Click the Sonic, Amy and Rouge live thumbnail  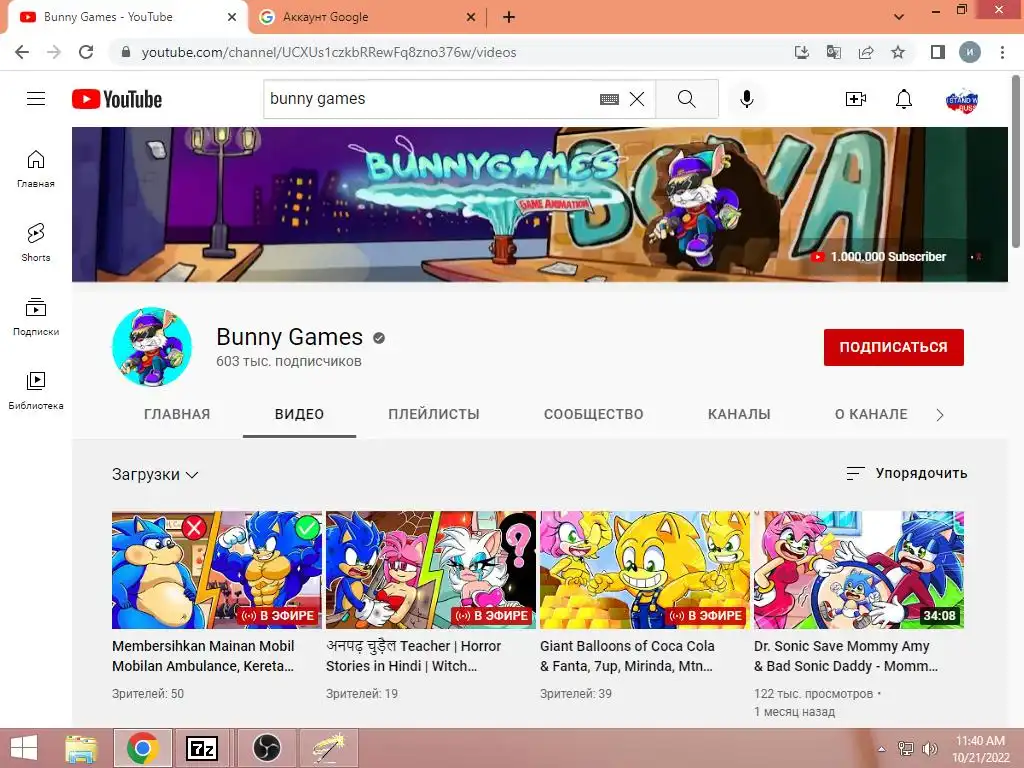(x=431, y=569)
